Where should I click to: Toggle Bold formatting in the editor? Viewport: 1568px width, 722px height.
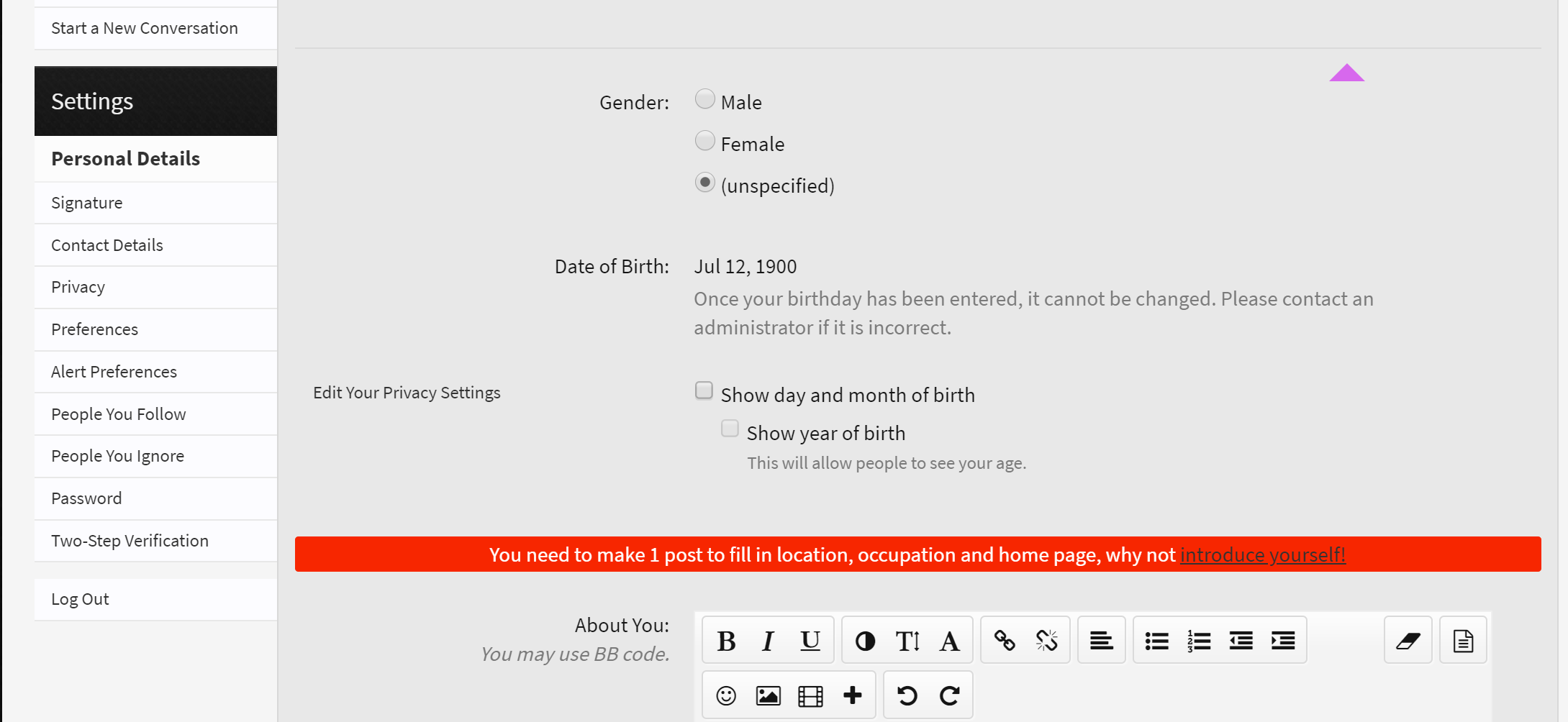(x=726, y=640)
